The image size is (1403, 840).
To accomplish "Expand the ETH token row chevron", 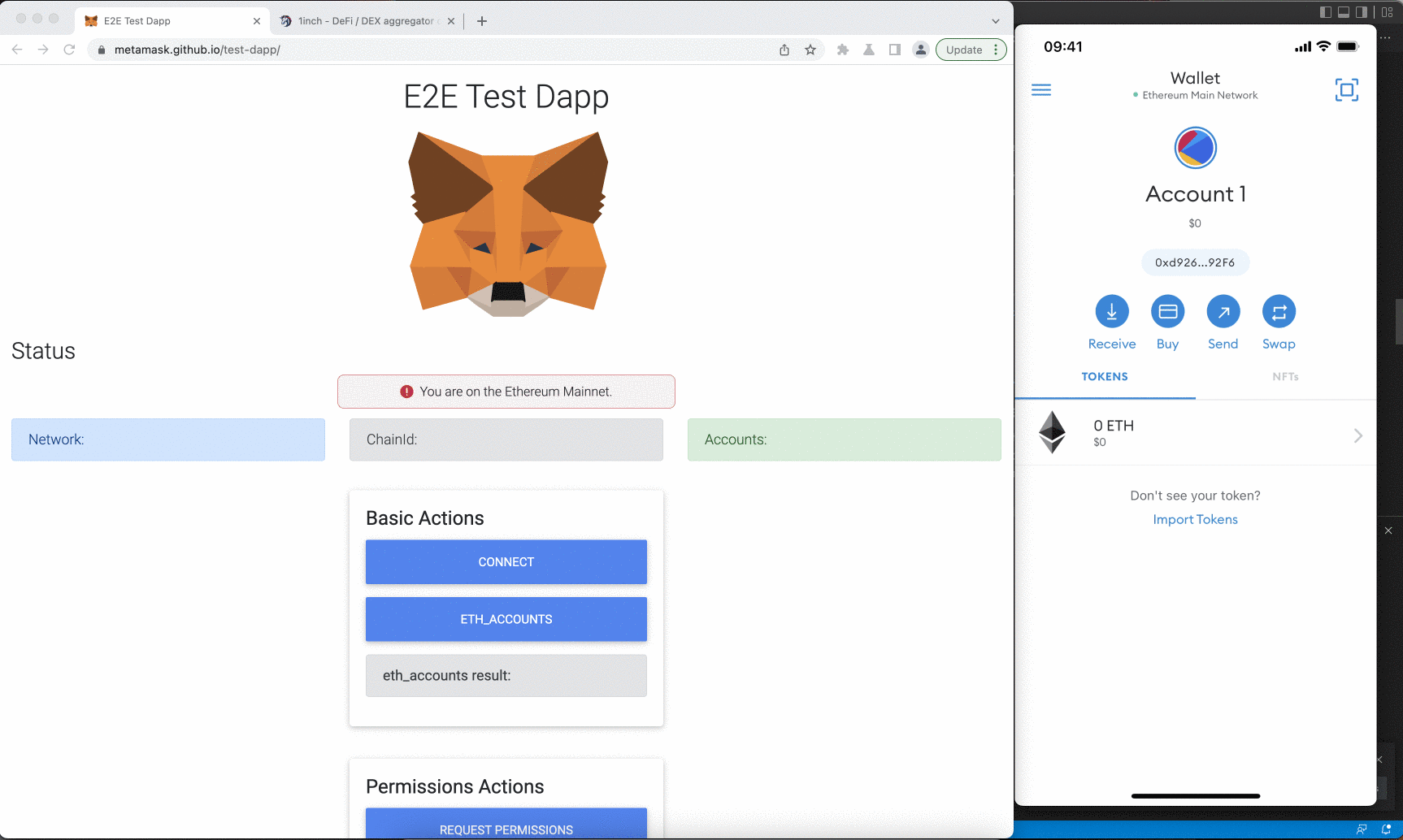I will [1357, 436].
